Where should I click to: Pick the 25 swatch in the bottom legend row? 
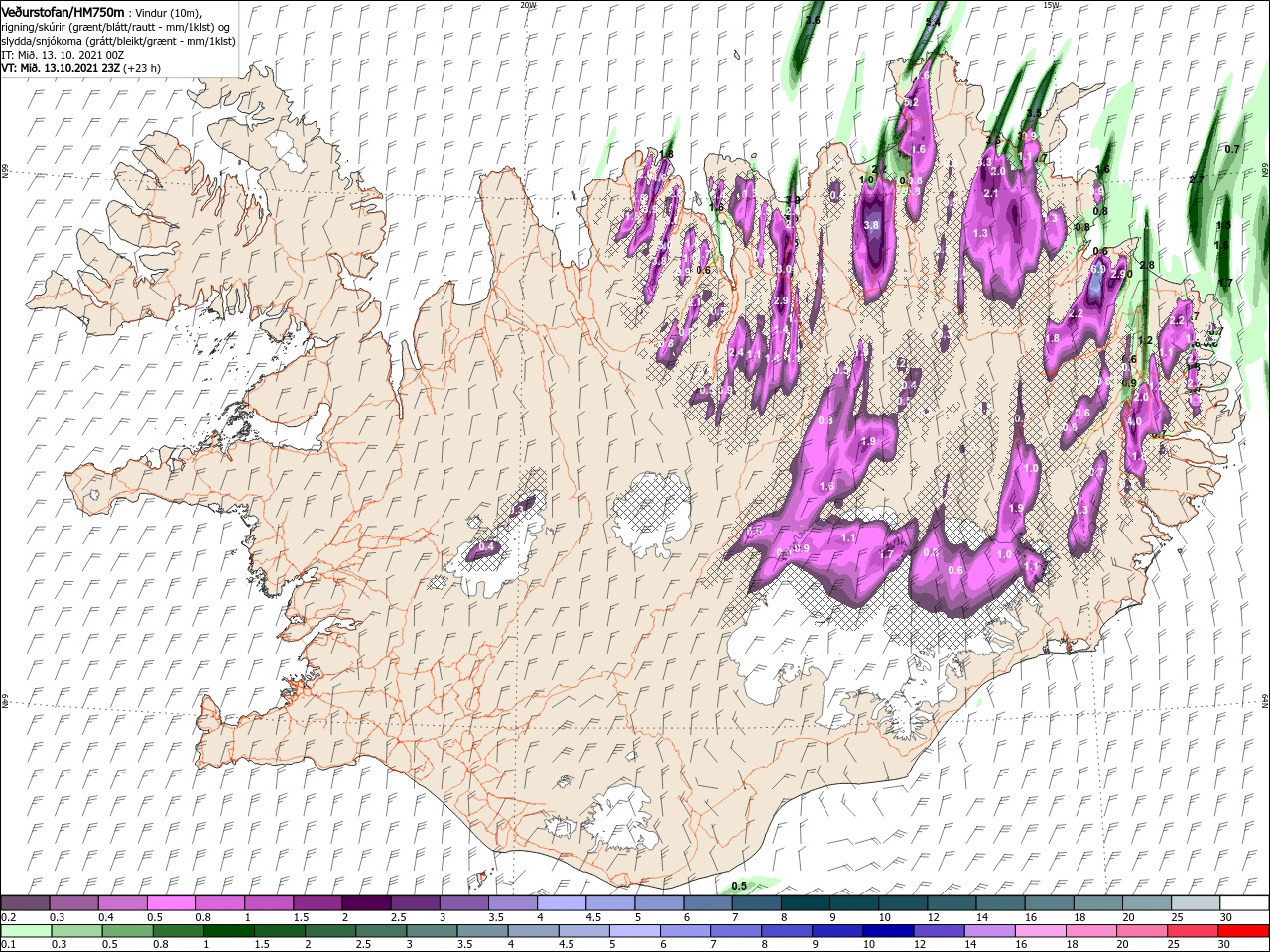[1193, 931]
